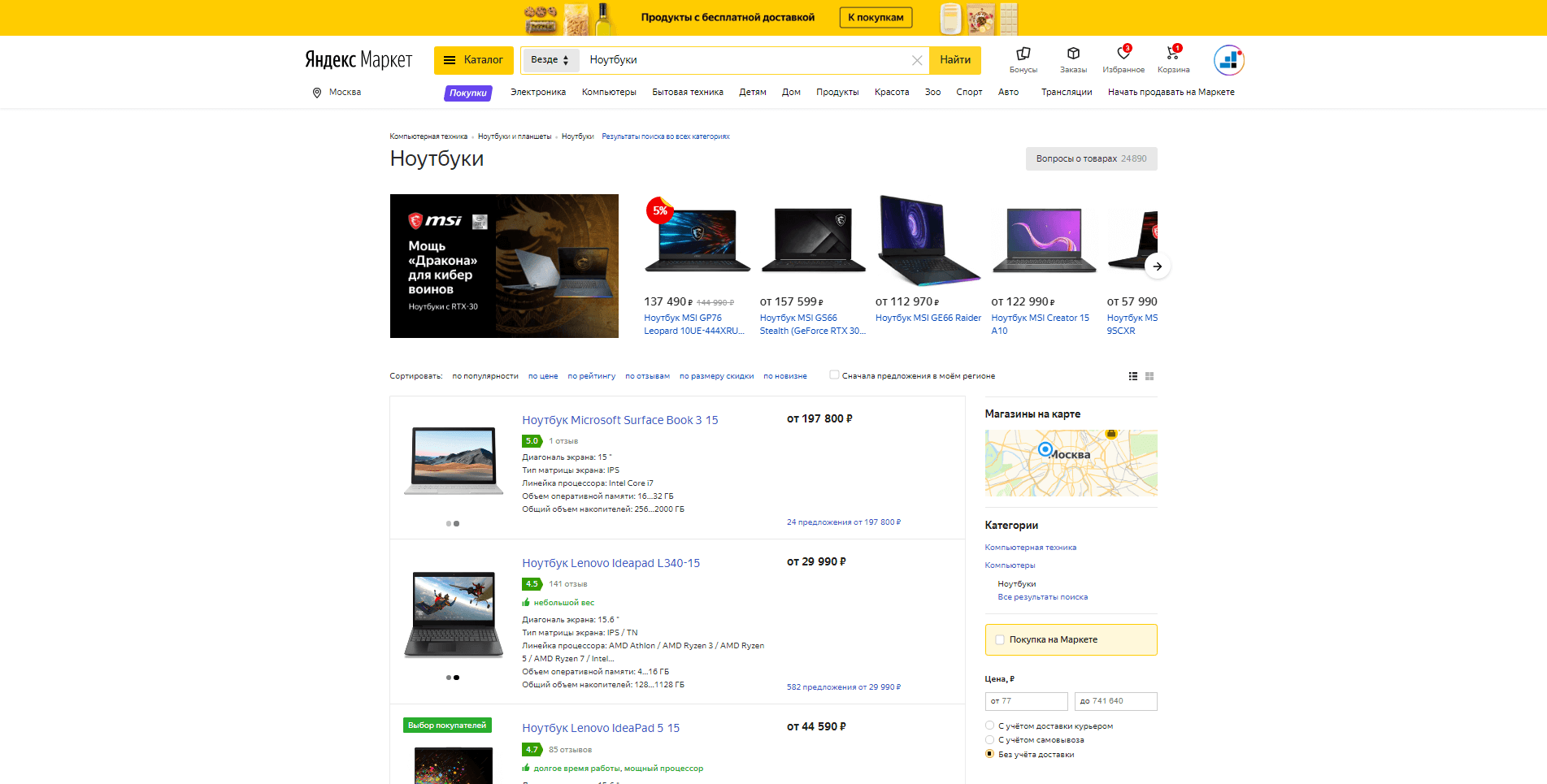Click 'Результаты поиска во всех категориях'
The height and width of the screenshot is (784, 1547).
(x=666, y=136)
